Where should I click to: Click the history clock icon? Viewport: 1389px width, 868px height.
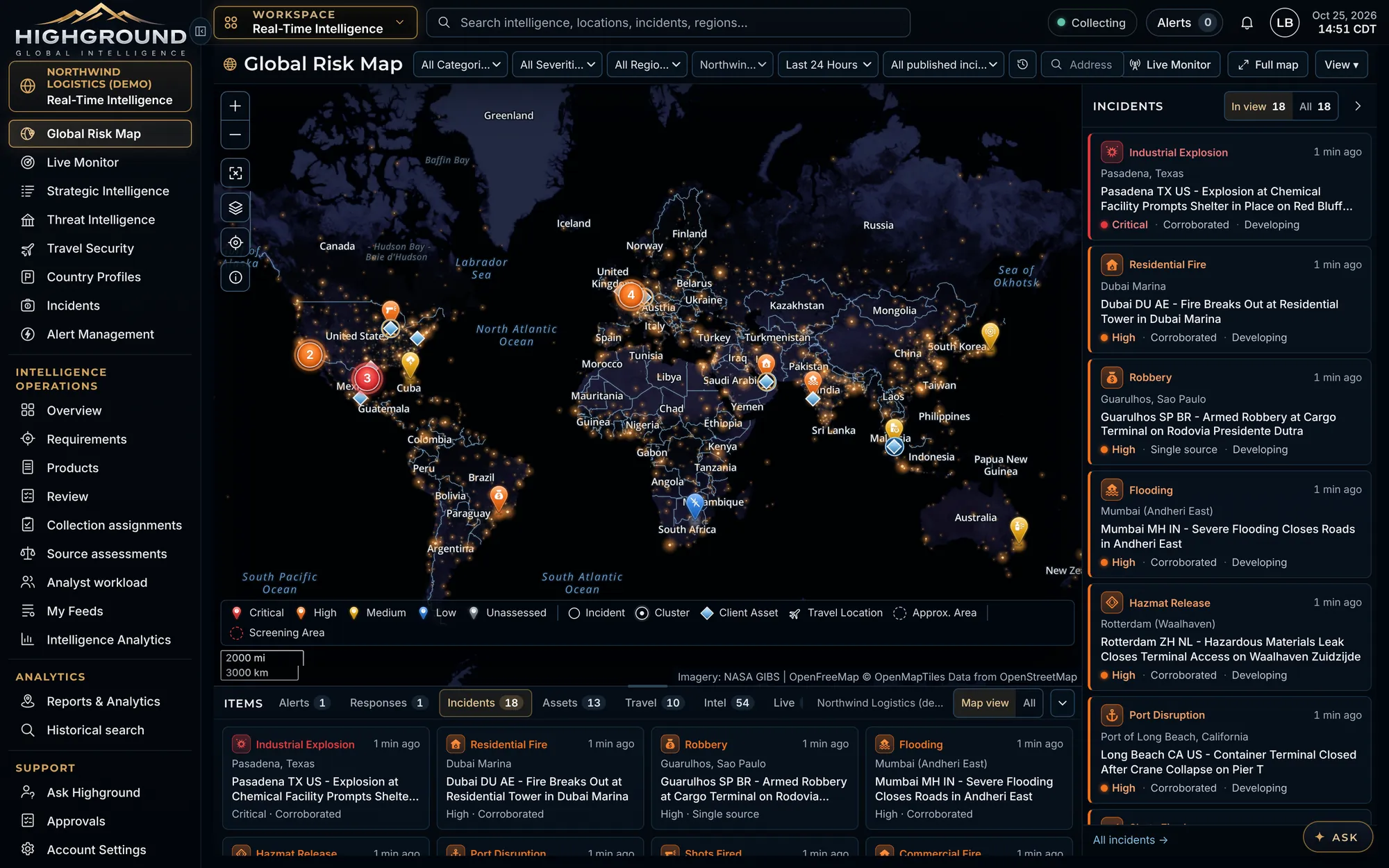tap(1022, 65)
